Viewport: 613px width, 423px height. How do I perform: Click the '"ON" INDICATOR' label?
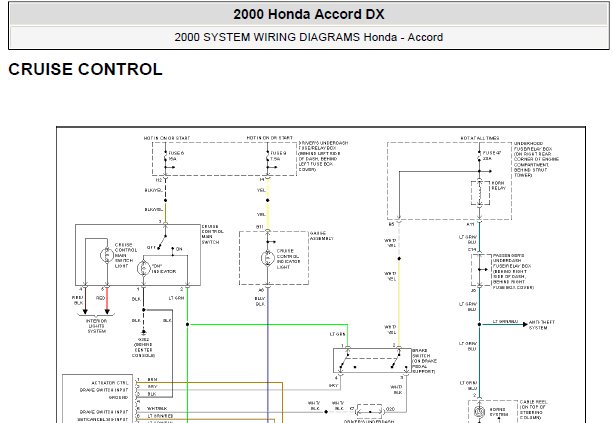[163, 269]
